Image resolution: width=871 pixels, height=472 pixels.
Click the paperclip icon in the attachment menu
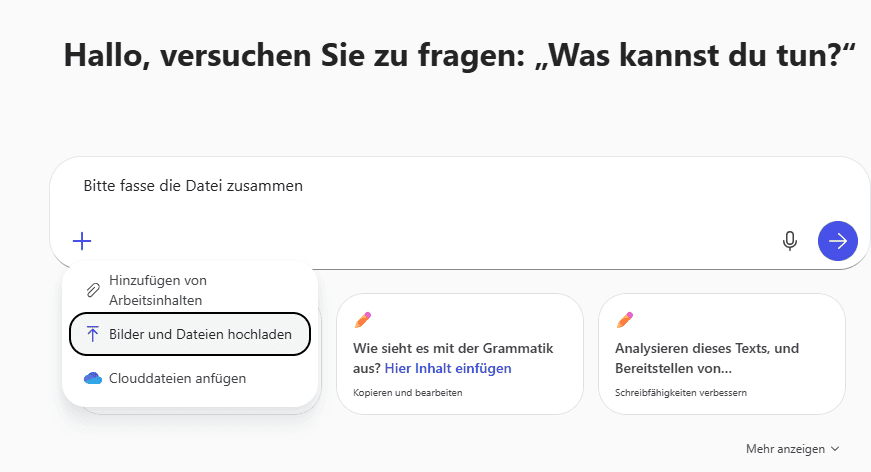[92, 289]
